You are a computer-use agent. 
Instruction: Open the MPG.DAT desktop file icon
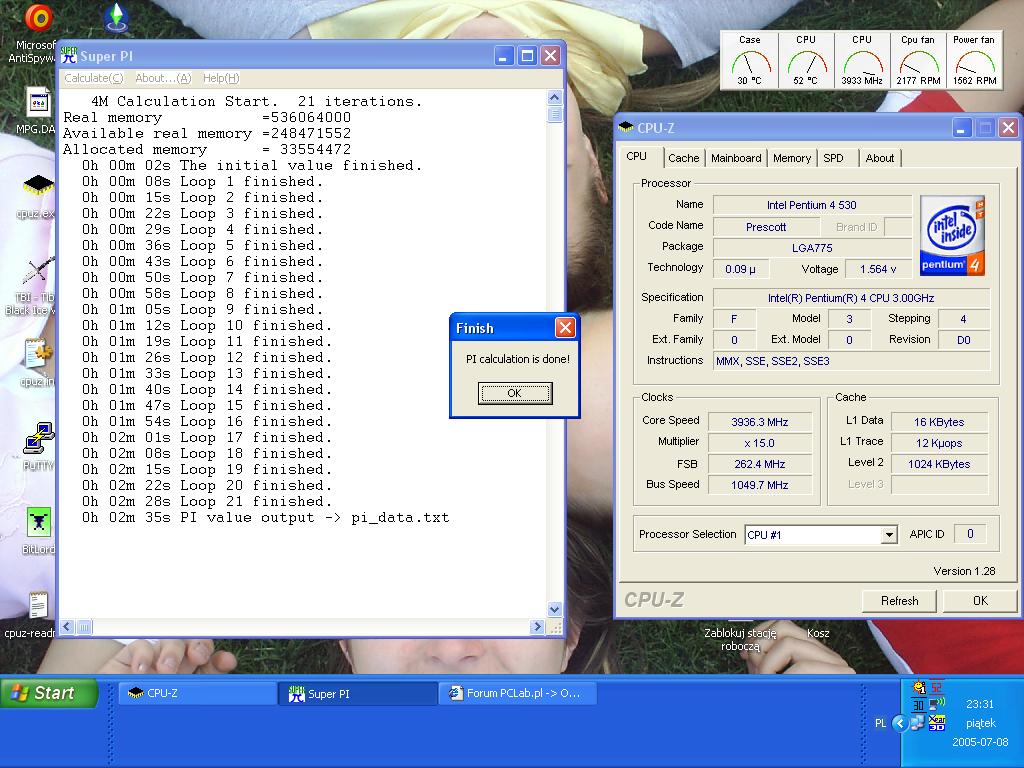pos(38,104)
